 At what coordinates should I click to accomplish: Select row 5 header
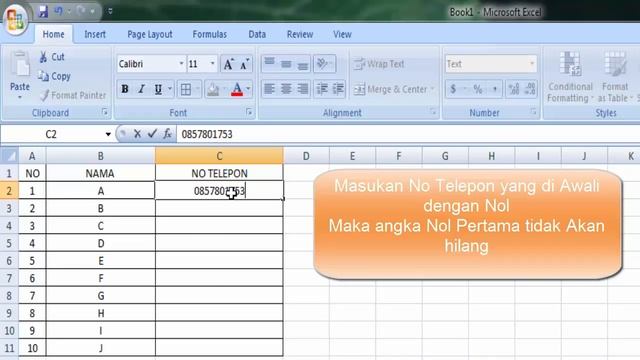pos(9,243)
